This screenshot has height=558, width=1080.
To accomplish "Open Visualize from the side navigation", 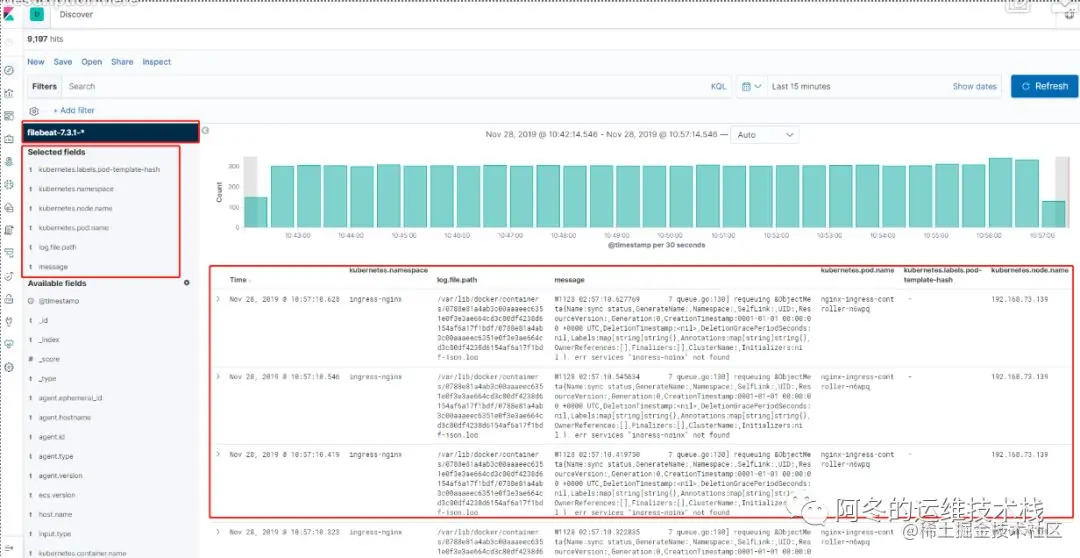I will 9,93.
